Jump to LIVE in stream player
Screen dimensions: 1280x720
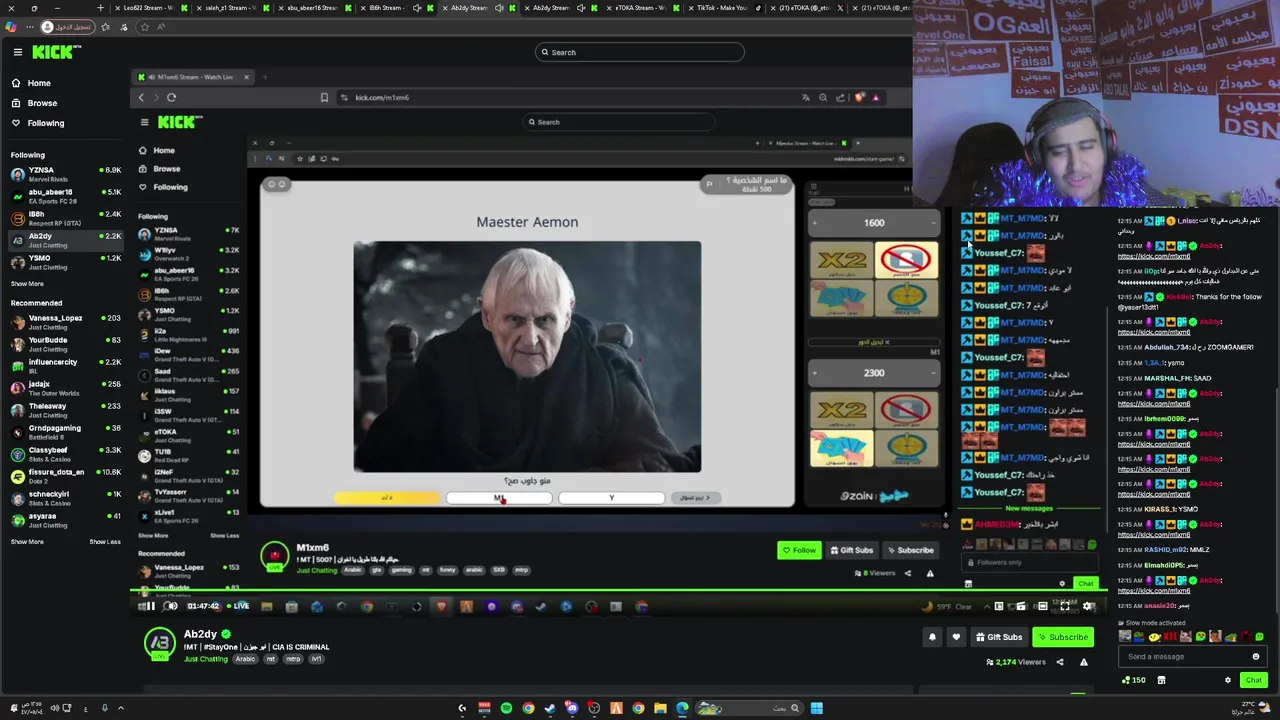pyautogui.click(x=240, y=606)
